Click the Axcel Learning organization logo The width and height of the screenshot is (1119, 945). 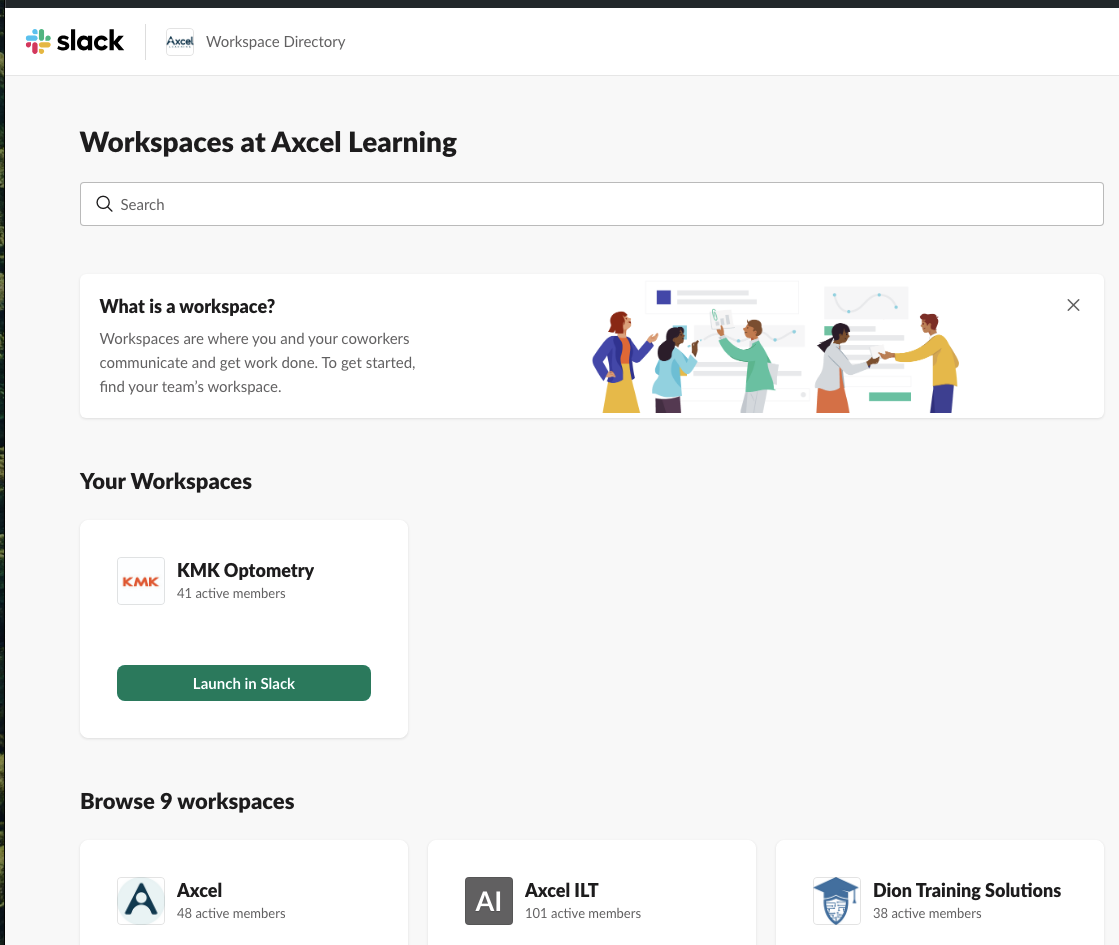coord(180,42)
